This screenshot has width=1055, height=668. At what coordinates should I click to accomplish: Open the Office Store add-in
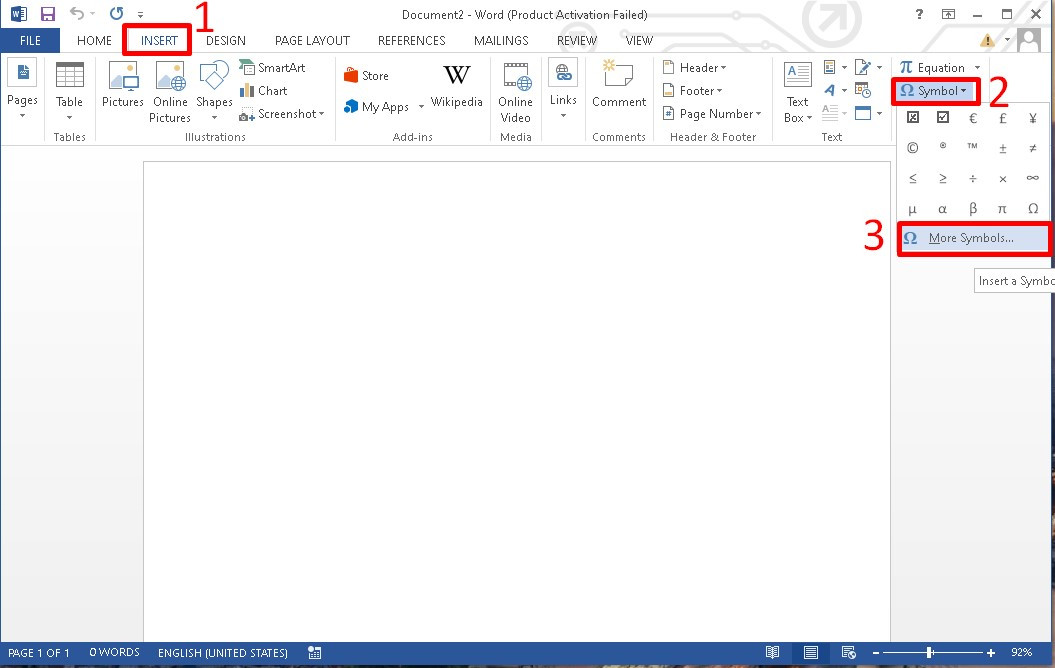pos(366,75)
